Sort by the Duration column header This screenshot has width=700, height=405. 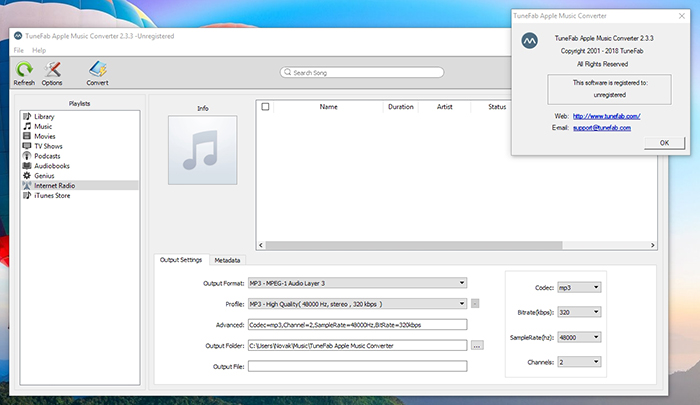pos(400,107)
